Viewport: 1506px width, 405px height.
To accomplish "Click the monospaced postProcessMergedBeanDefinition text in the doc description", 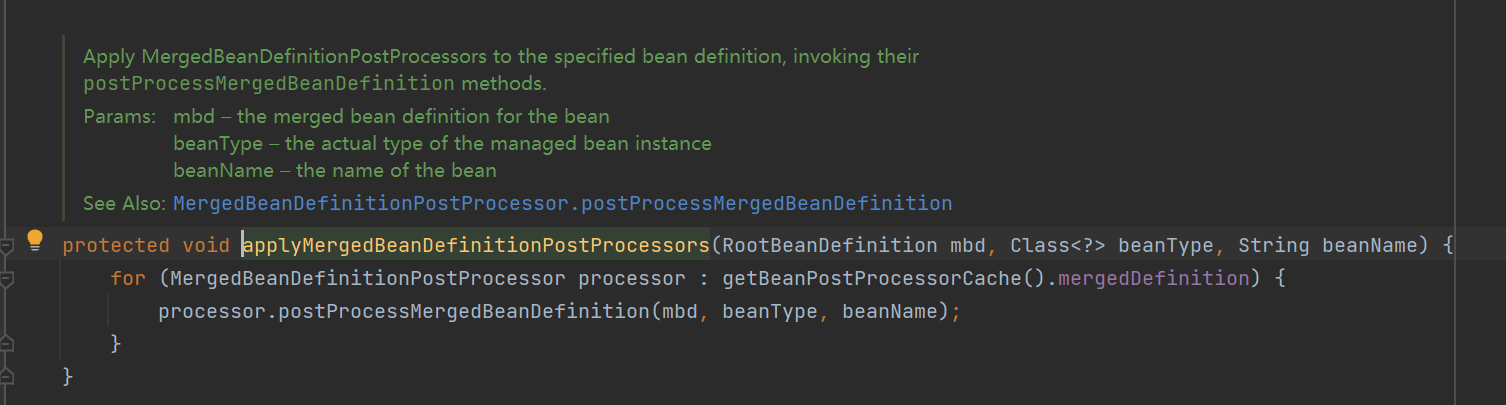I will pos(269,83).
